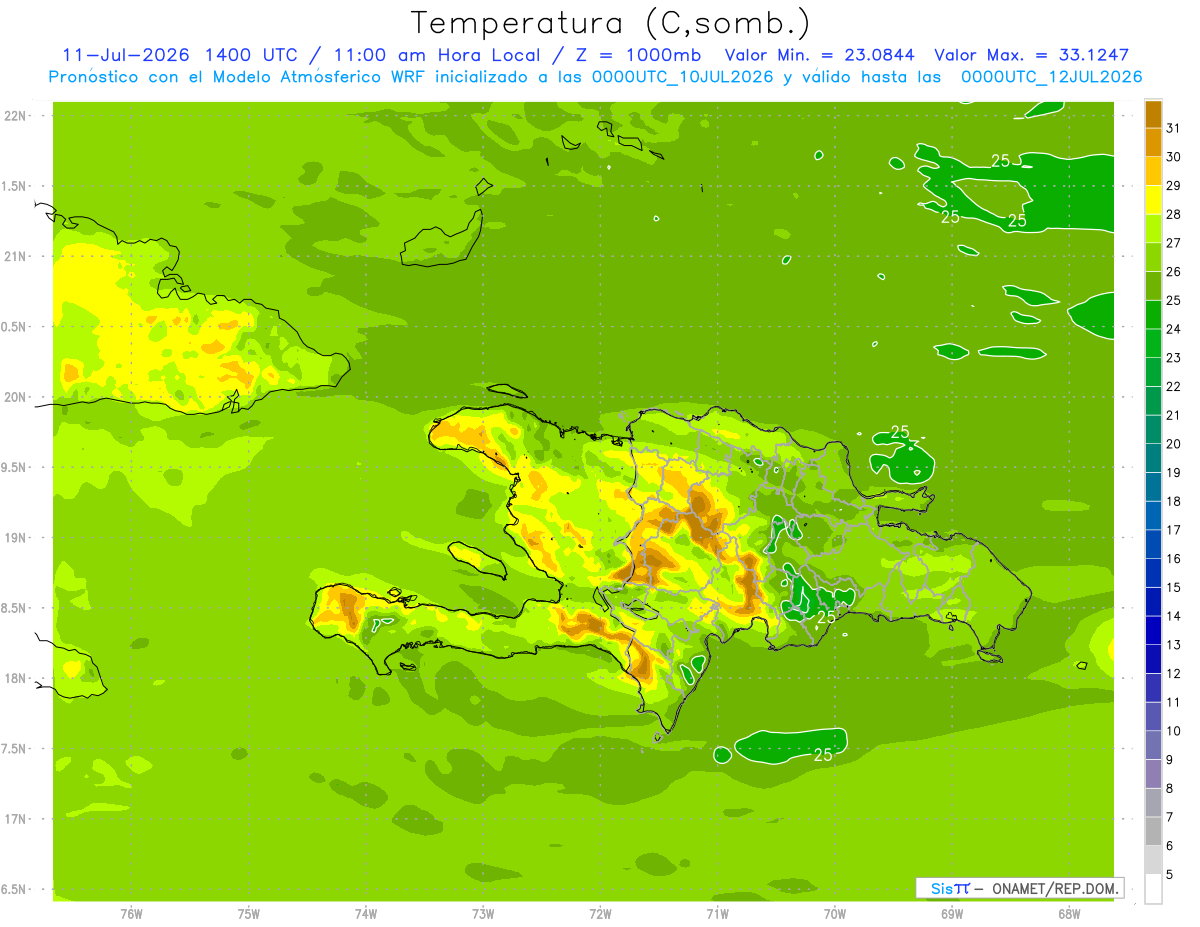The width and height of the screenshot is (1200, 927).
Task: Click legend swatch between 12 and 13
Action: (x=1153, y=658)
